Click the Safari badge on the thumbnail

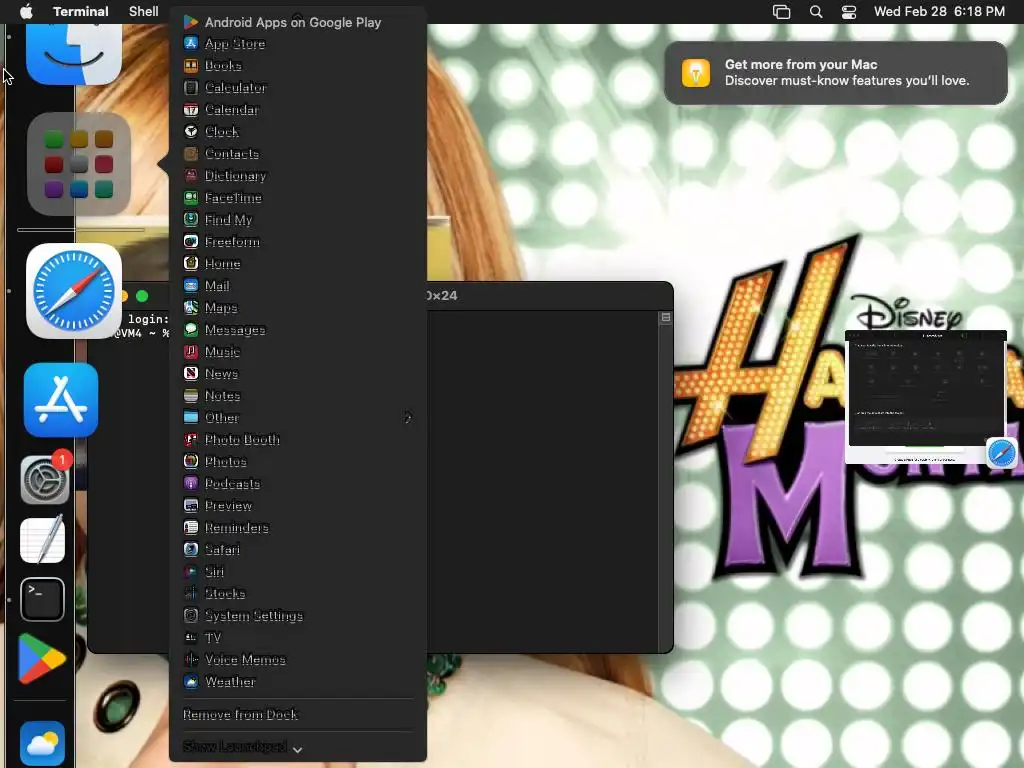[x=1001, y=453]
